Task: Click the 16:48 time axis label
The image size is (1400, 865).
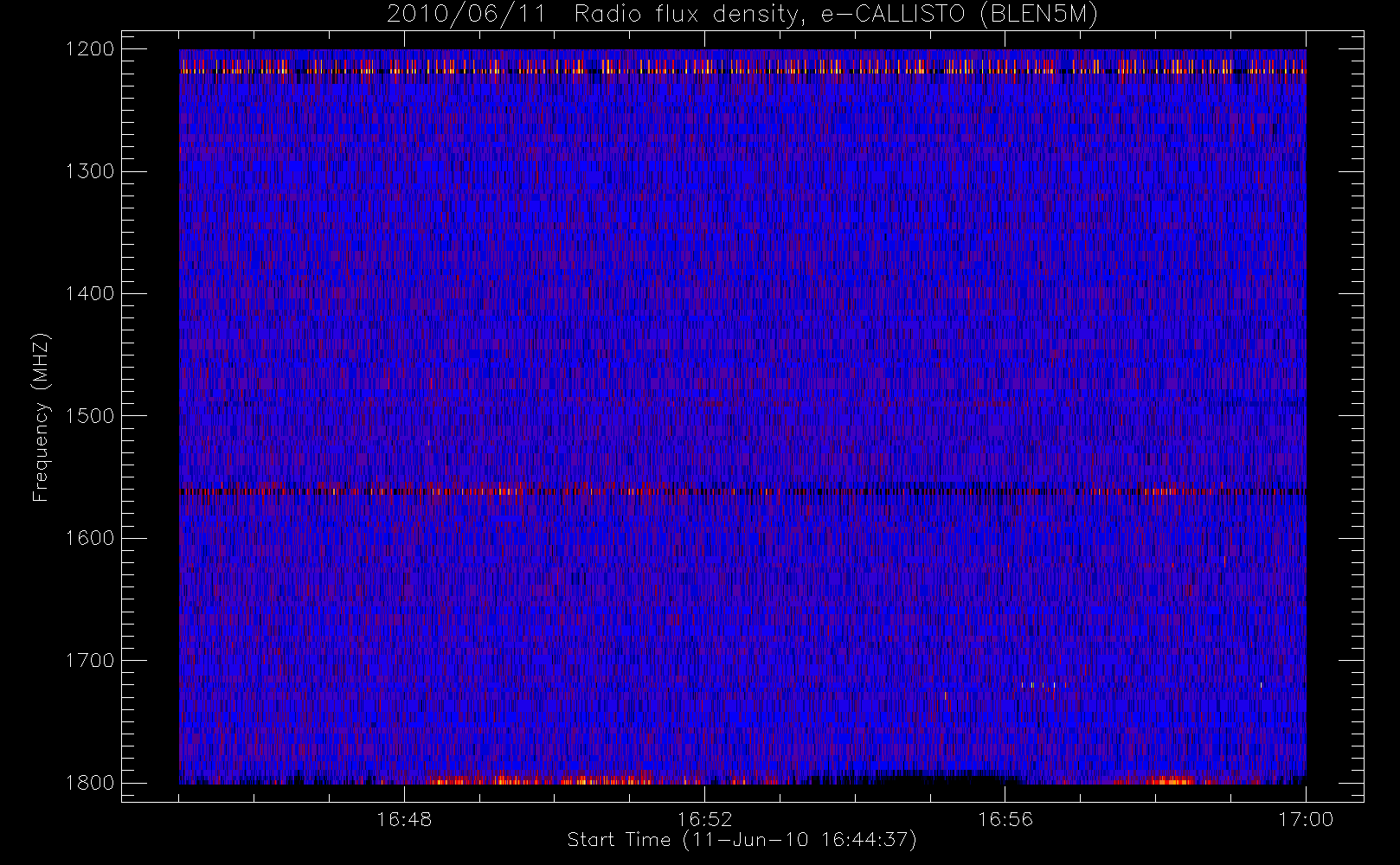Action: (x=404, y=819)
